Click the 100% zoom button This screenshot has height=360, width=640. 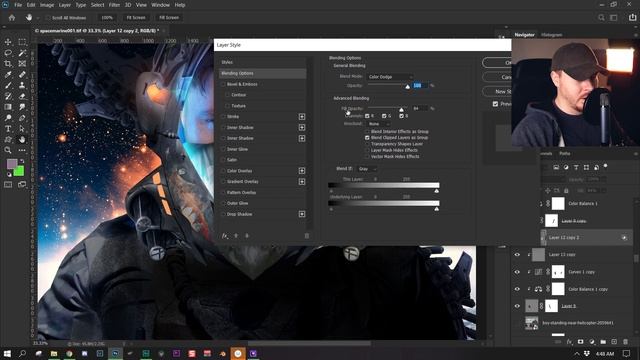[x=107, y=18]
